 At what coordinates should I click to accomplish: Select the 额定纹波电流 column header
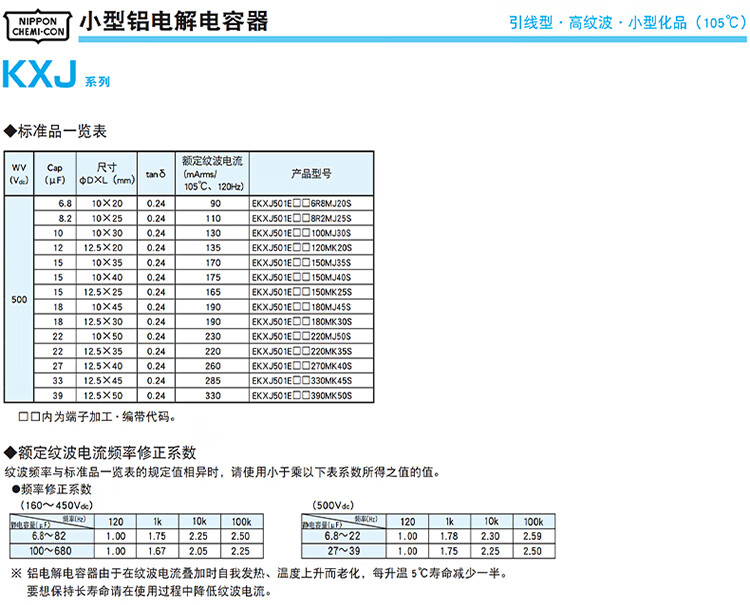point(214,173)
